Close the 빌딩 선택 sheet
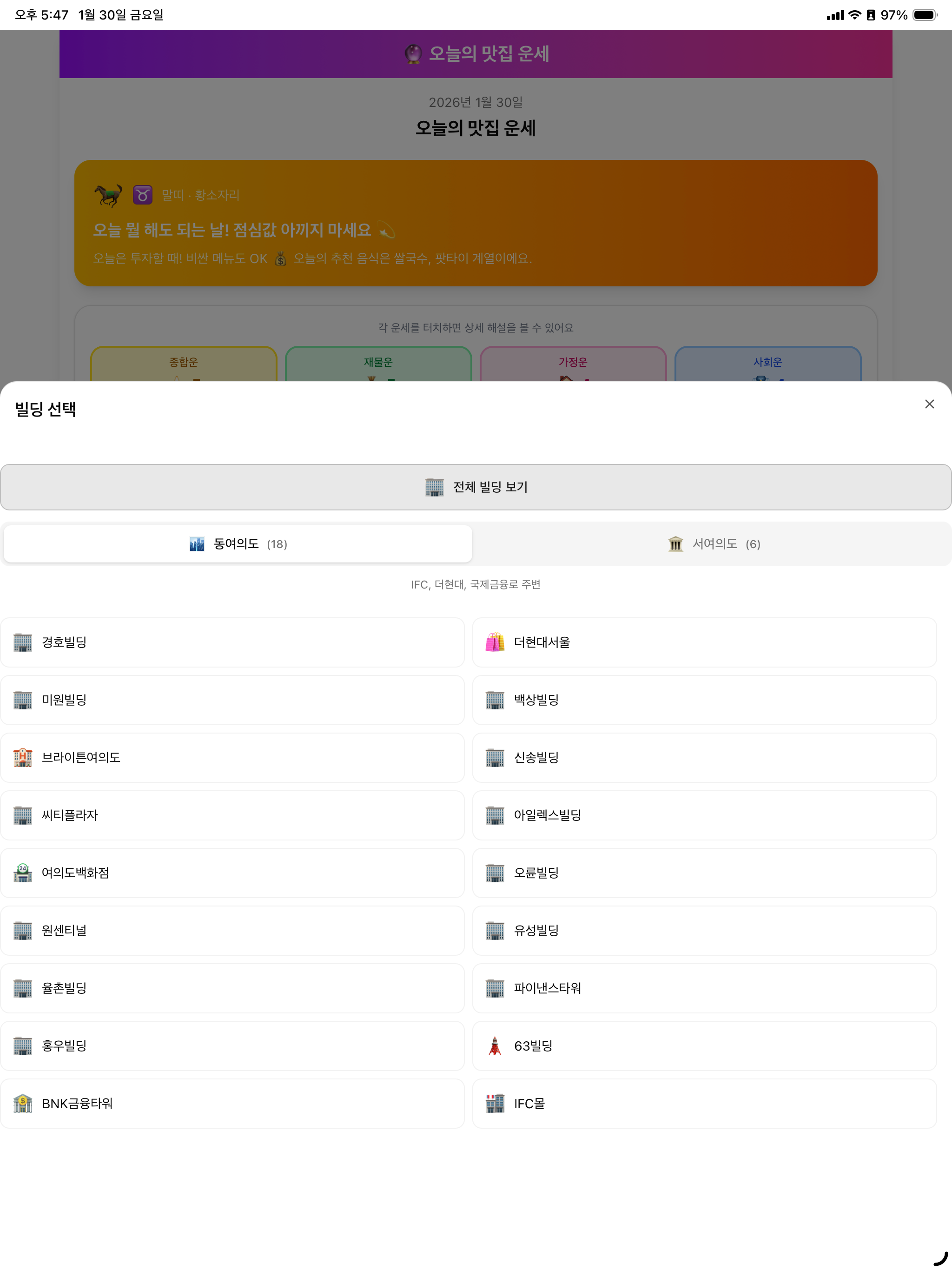952x1270 pixels. [x=929, y=404]
